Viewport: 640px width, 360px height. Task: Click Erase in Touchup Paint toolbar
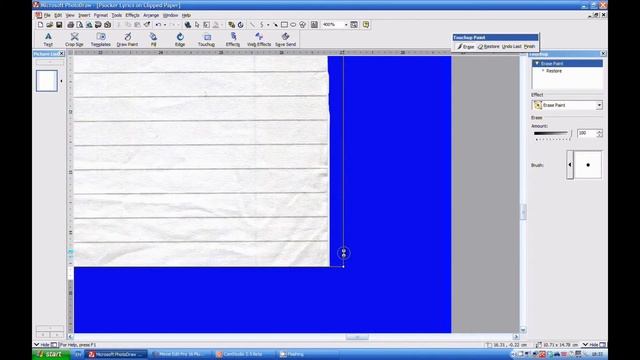466,47
